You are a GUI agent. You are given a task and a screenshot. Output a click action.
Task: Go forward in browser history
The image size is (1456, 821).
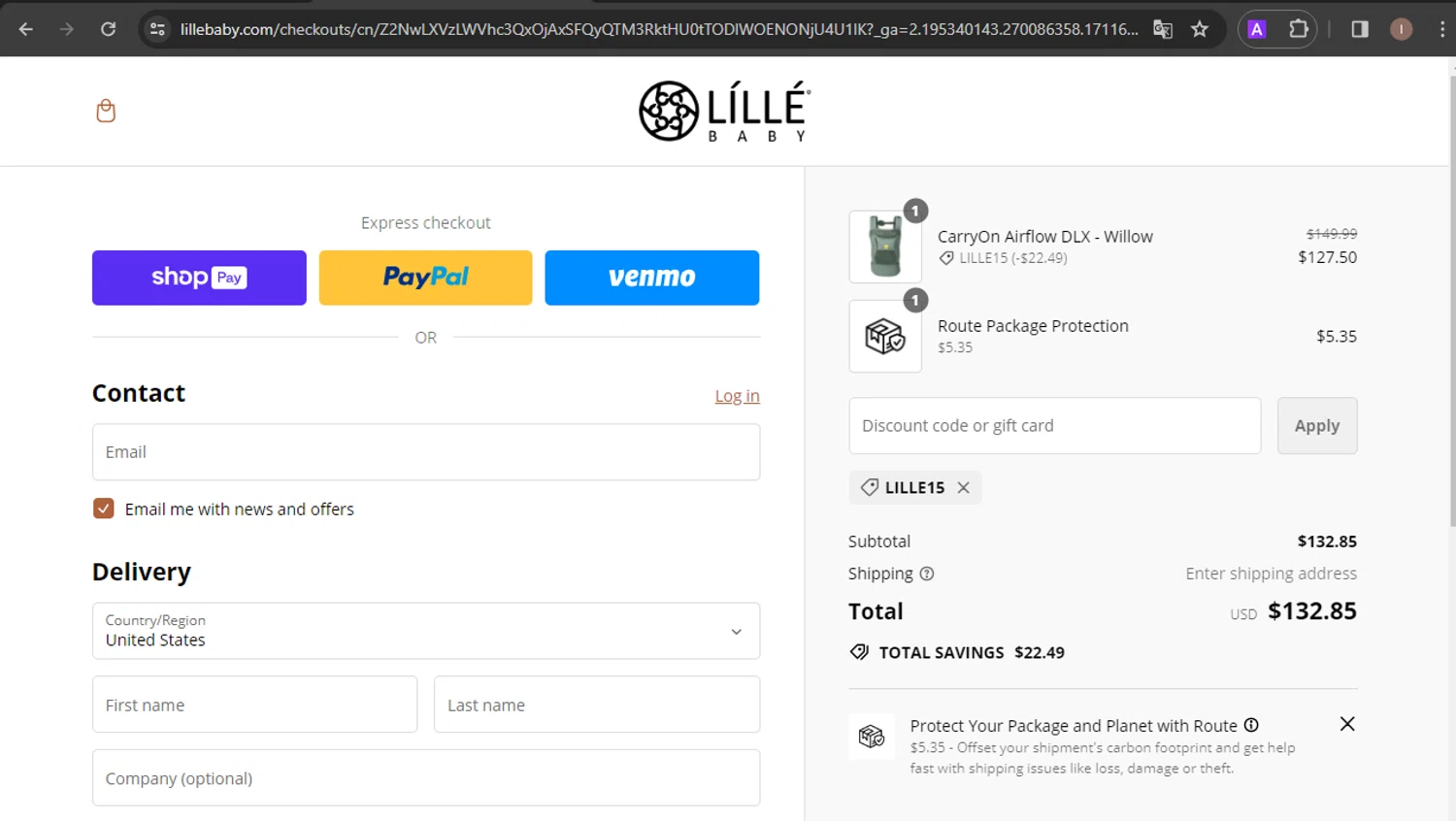pos(67,29)
